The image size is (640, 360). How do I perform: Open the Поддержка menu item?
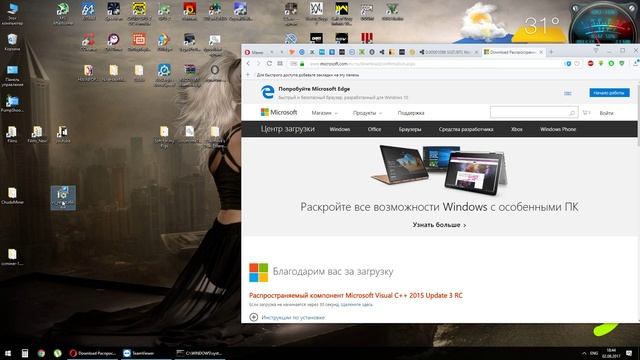coord(411,113)
